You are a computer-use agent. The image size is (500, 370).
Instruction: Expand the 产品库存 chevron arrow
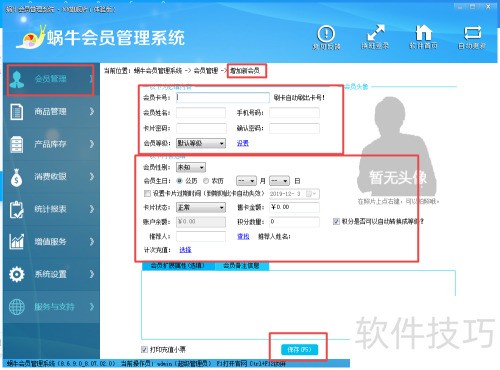pyautogui.click(x=92, y=144)
